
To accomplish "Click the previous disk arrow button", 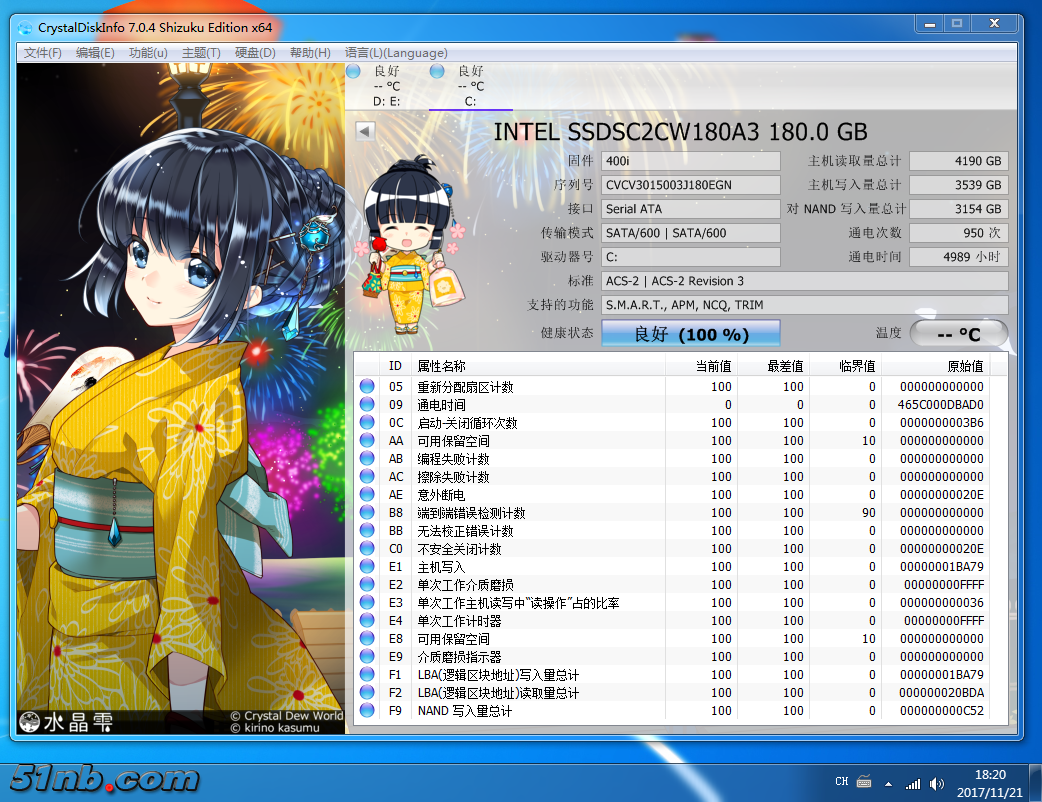I will 365,131.
